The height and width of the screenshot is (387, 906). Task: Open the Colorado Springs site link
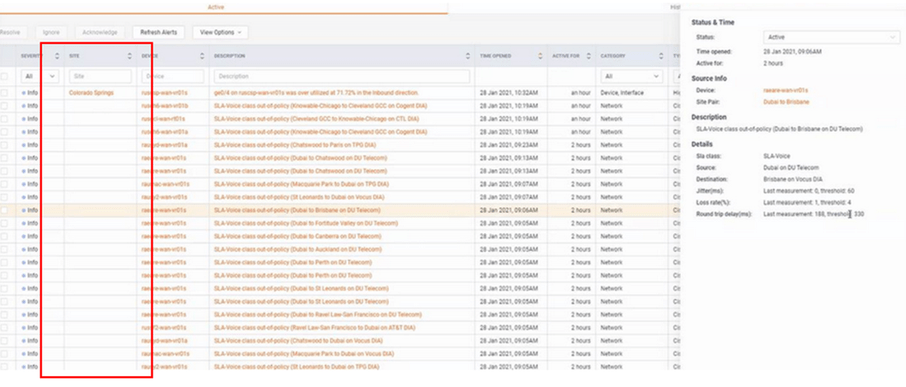point(91,92)
